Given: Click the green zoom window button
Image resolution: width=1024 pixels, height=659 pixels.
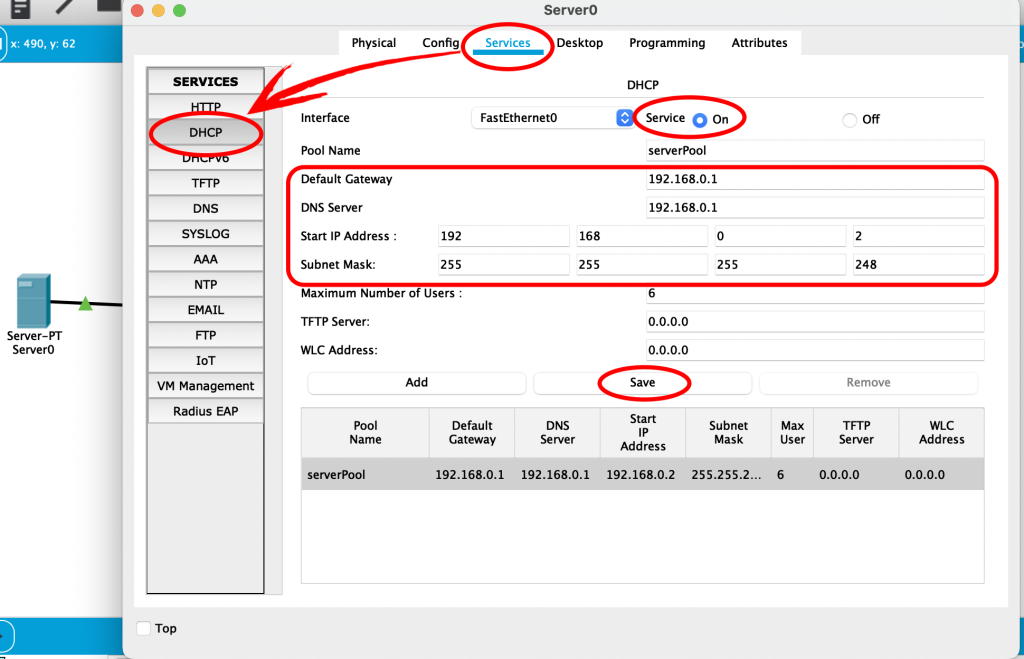Looking at the screenshot, I should click(x=179, y=10).
